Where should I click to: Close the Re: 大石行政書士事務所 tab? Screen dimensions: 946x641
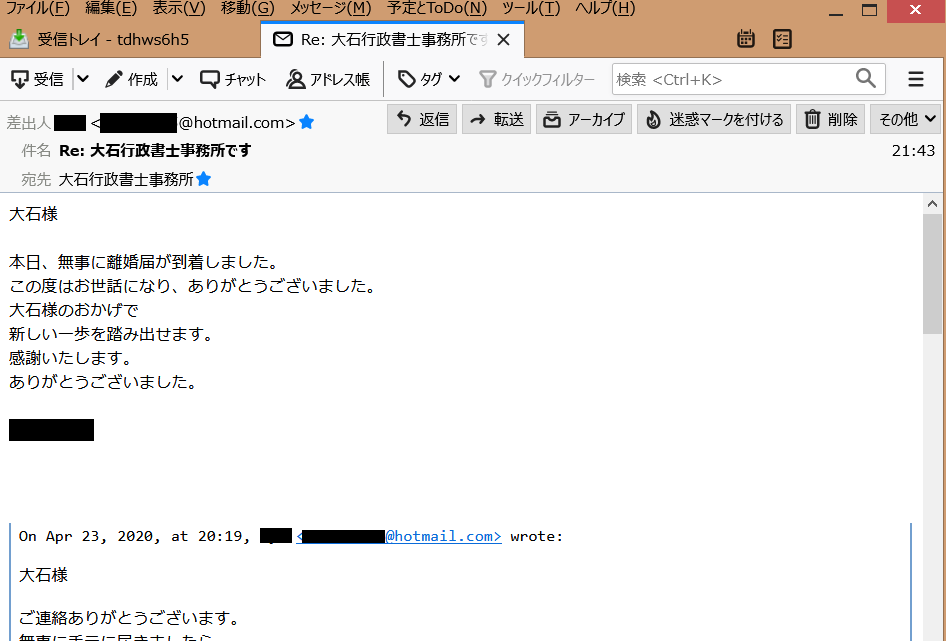(504, 40)
